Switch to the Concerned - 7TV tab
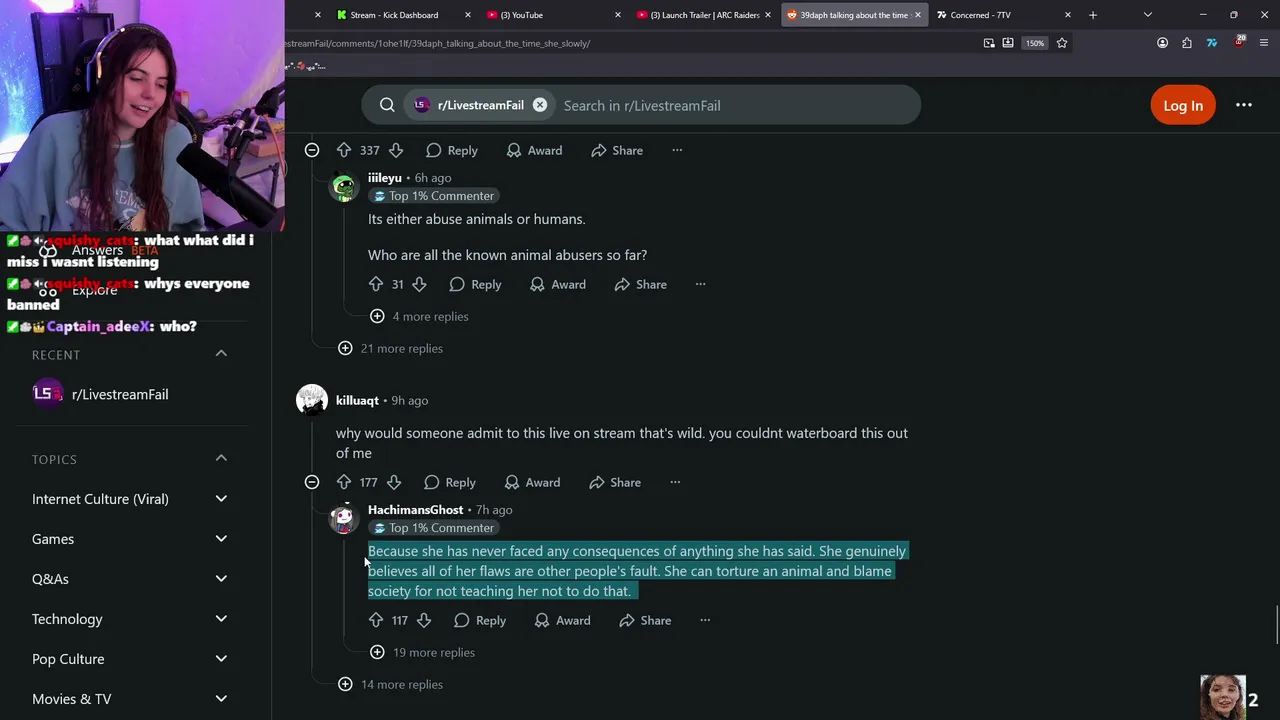The image size is (1280, 720). point(980,15)
